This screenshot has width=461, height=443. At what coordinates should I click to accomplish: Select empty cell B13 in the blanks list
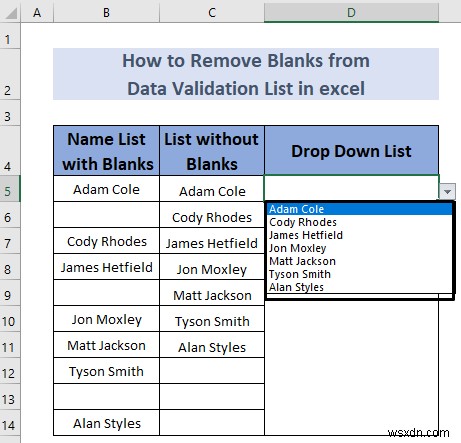coord(106,397)
